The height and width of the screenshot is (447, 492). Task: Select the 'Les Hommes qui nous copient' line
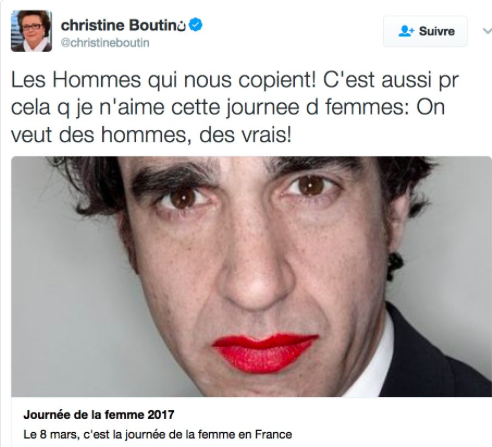pos(235,80)
